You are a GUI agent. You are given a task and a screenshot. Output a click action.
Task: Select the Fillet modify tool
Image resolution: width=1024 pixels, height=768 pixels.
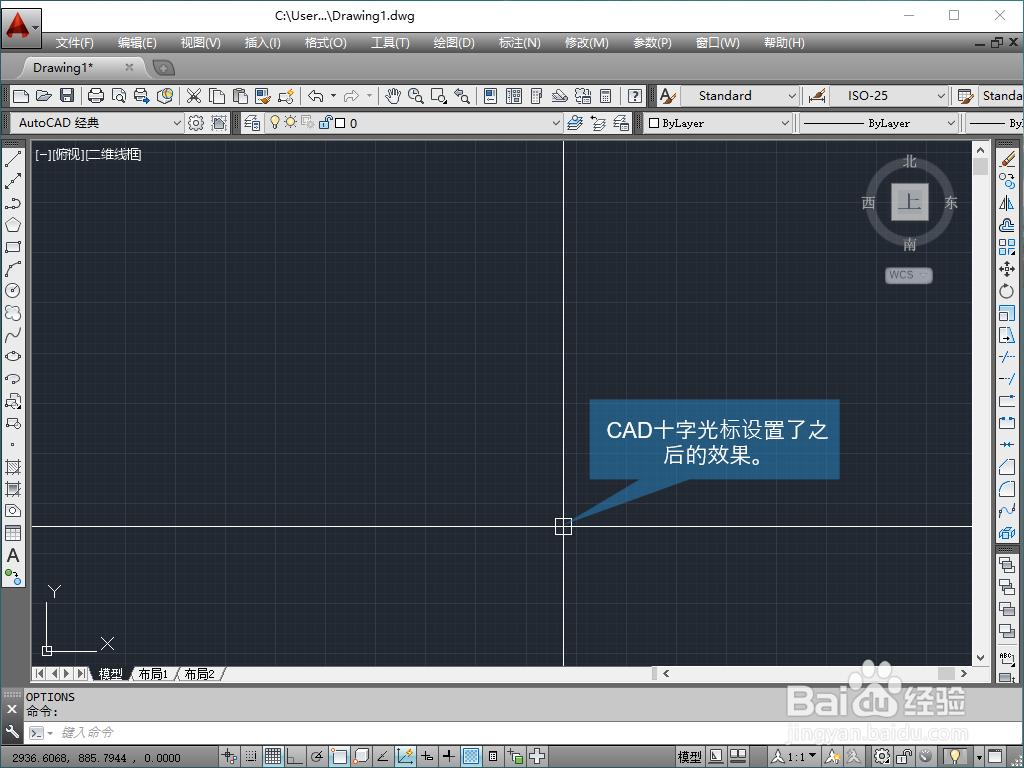click(1007, 488)
